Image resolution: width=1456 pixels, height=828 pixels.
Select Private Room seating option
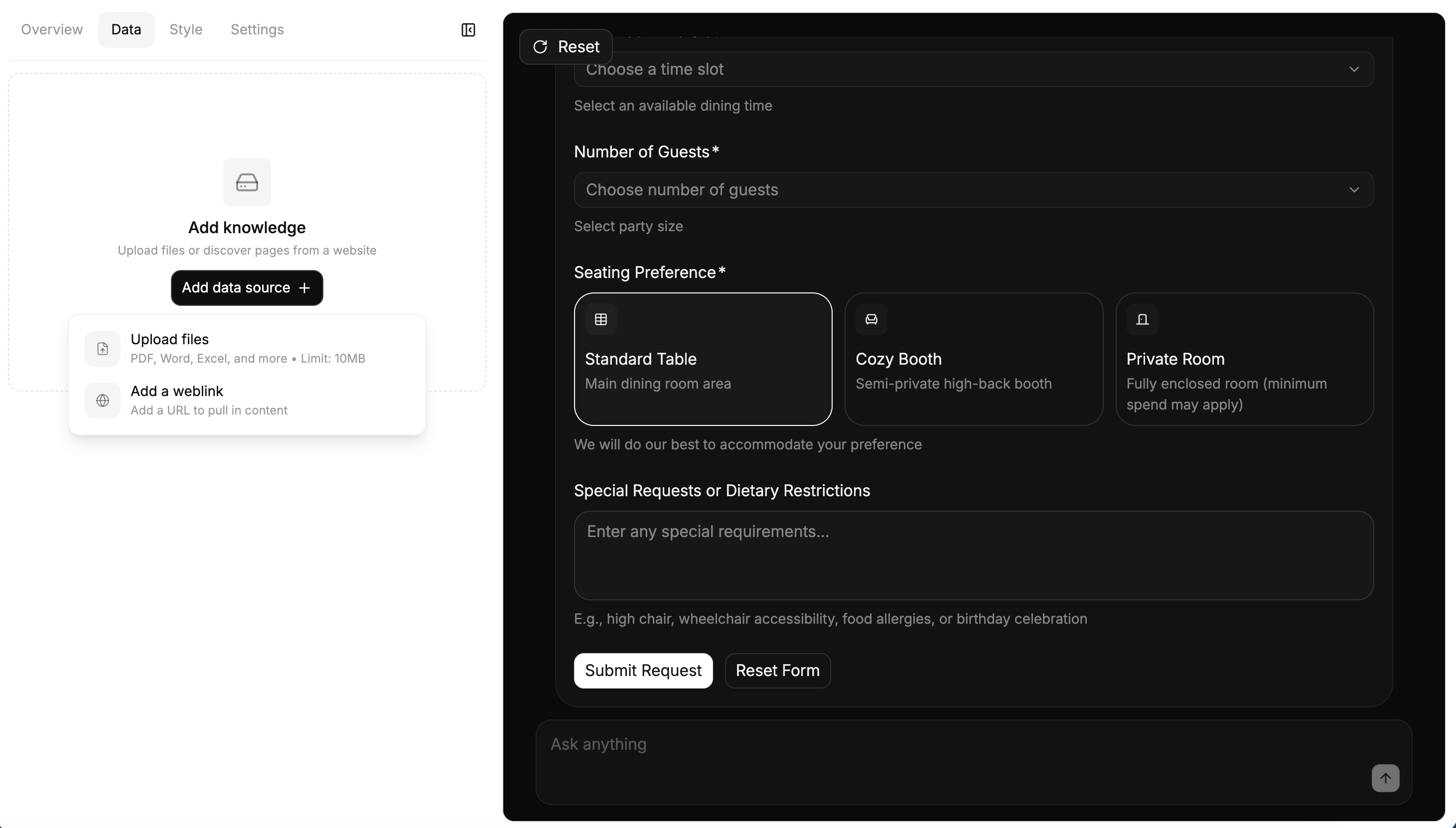(1244, 359)
